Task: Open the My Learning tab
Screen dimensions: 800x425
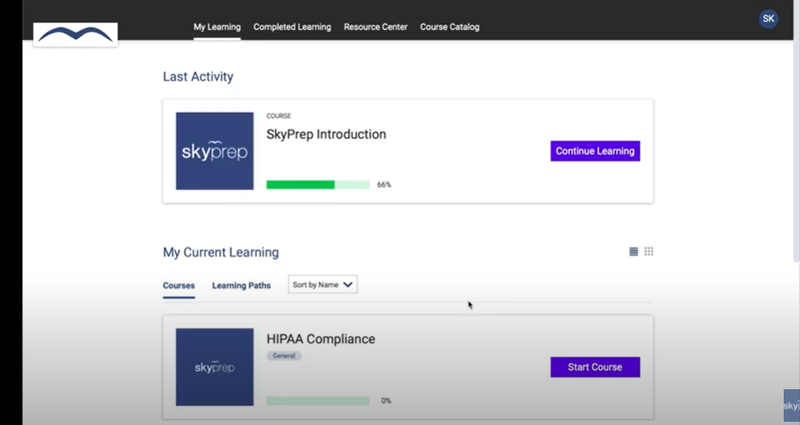Action: [x=217, y=27]
